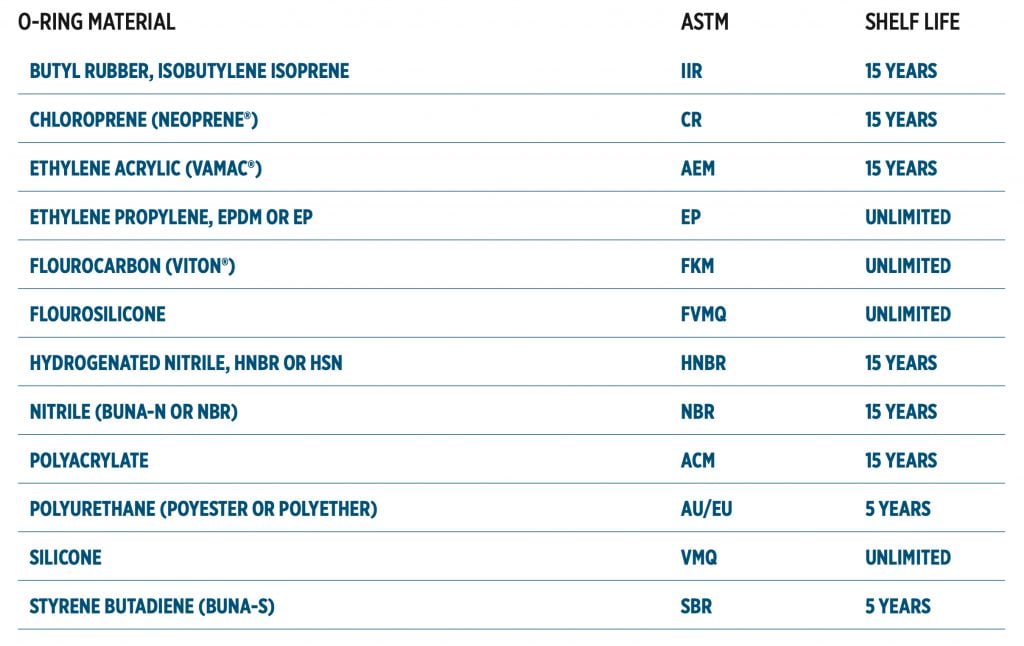Click the Unlimited shelf life for Silicone

point(908,558)
